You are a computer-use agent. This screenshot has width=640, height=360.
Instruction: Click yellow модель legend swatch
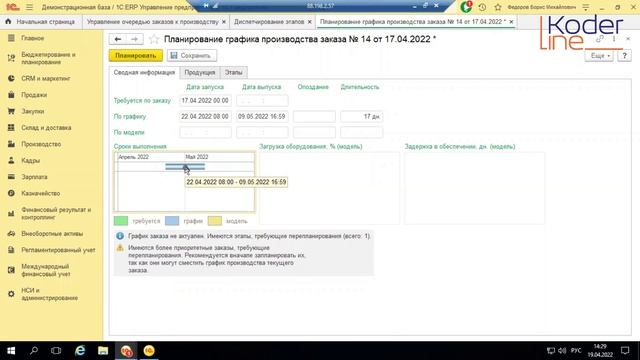pos(215,221)
